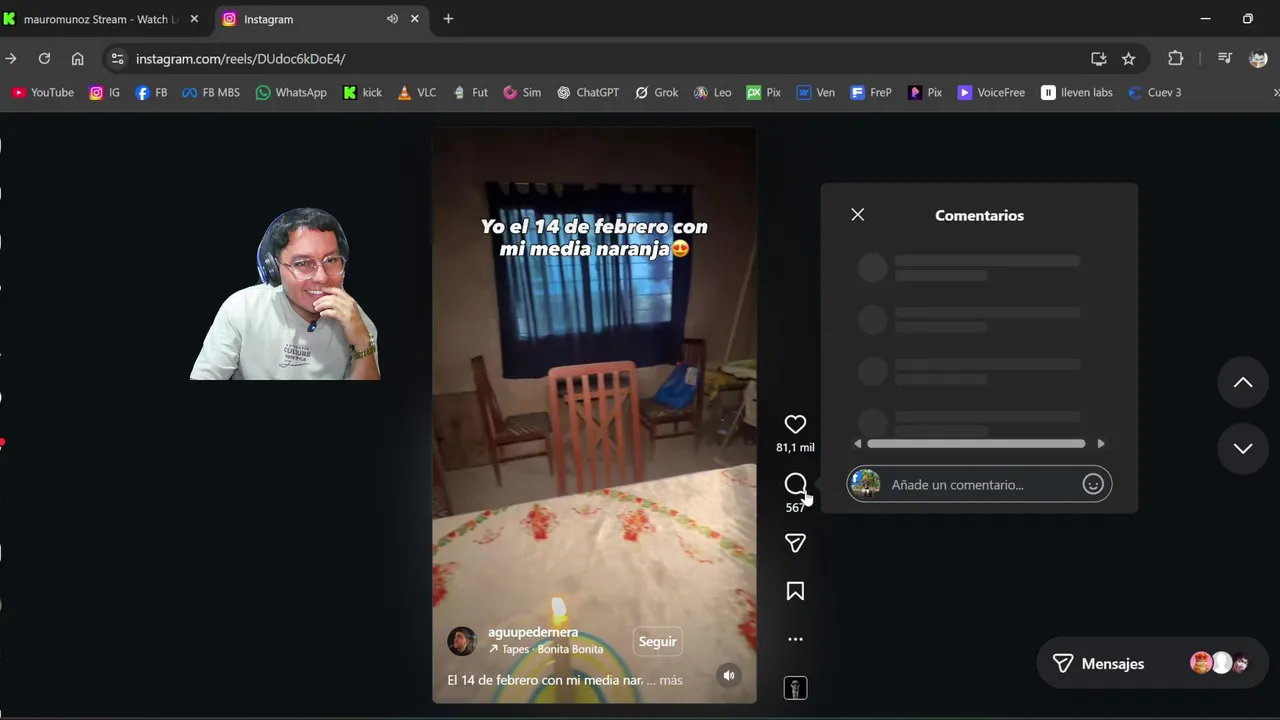Screen dimensions: 1280x720
Task: Click install app icon in address bar
Action: [1099, 59]
